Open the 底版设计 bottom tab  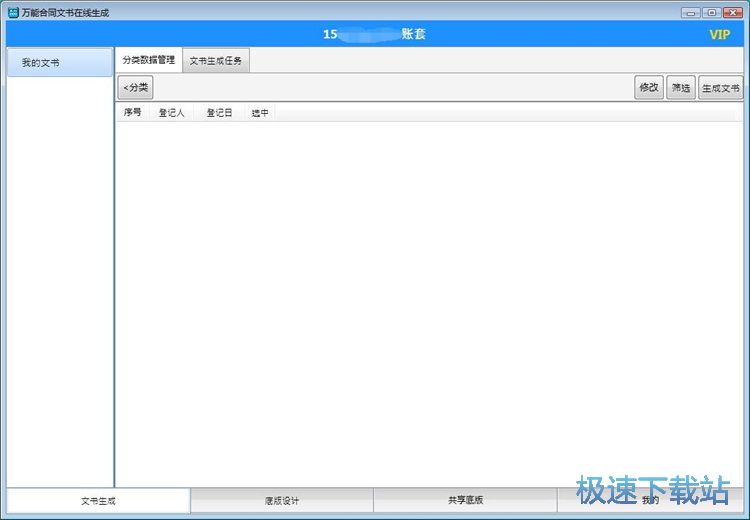point(282,501)
